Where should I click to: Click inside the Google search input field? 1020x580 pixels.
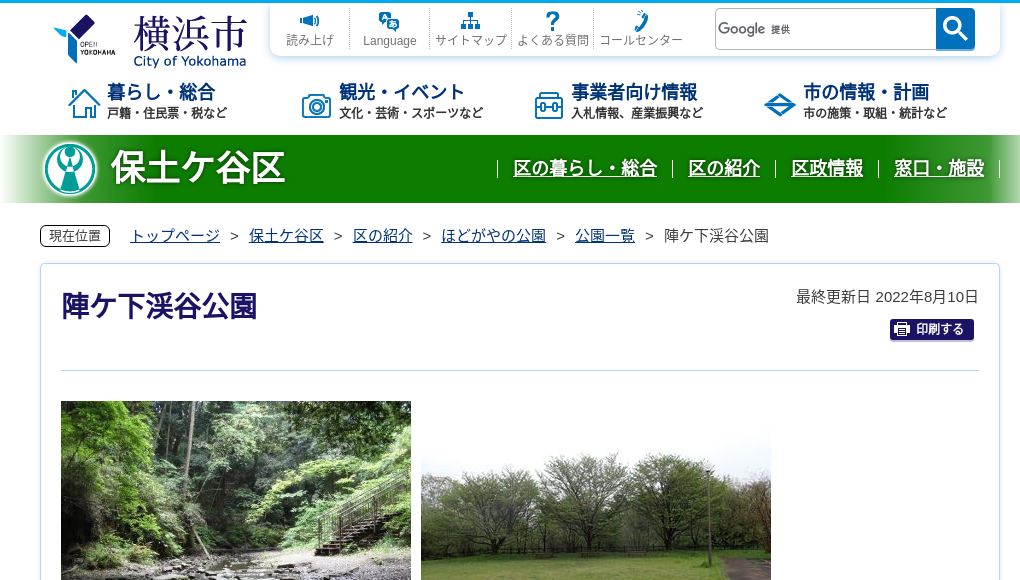tap(825, 28)
